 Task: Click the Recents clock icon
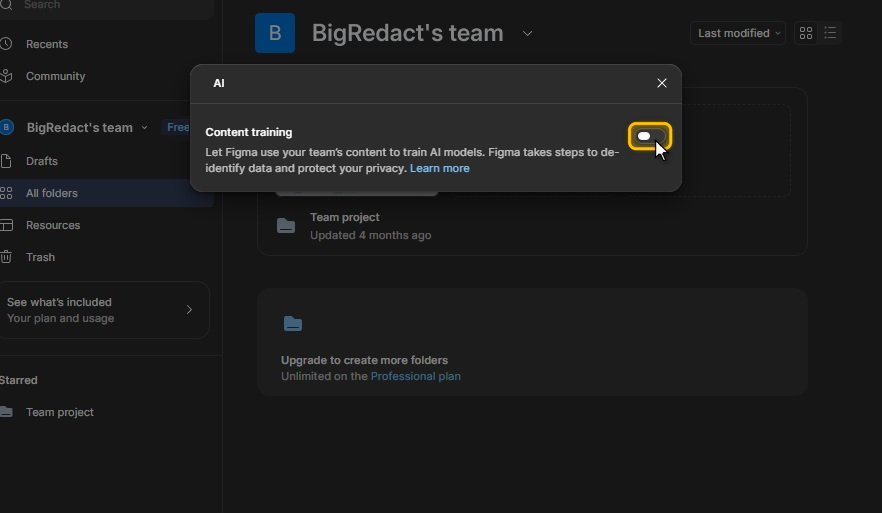[x=6, y=44]
